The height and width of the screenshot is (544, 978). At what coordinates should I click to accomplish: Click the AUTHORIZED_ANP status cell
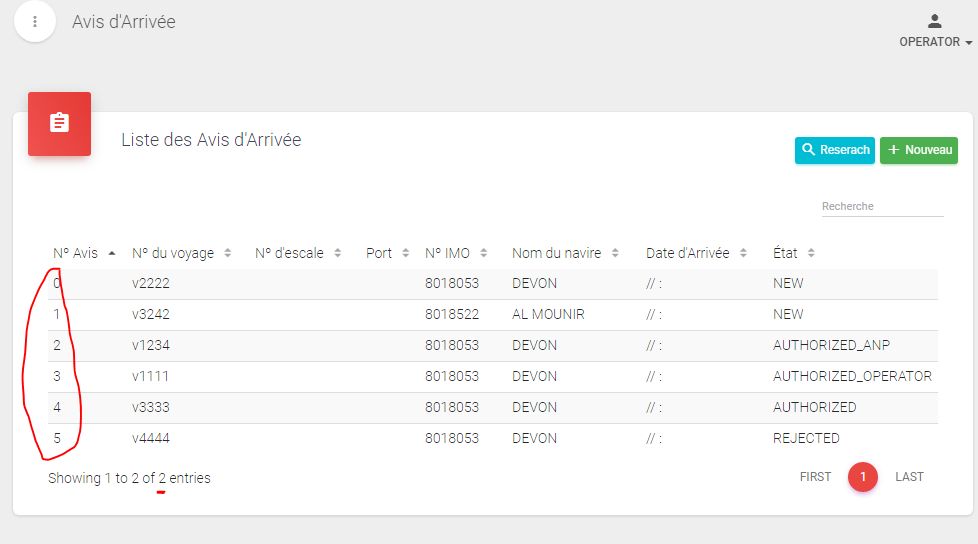[x=831, y=346]
